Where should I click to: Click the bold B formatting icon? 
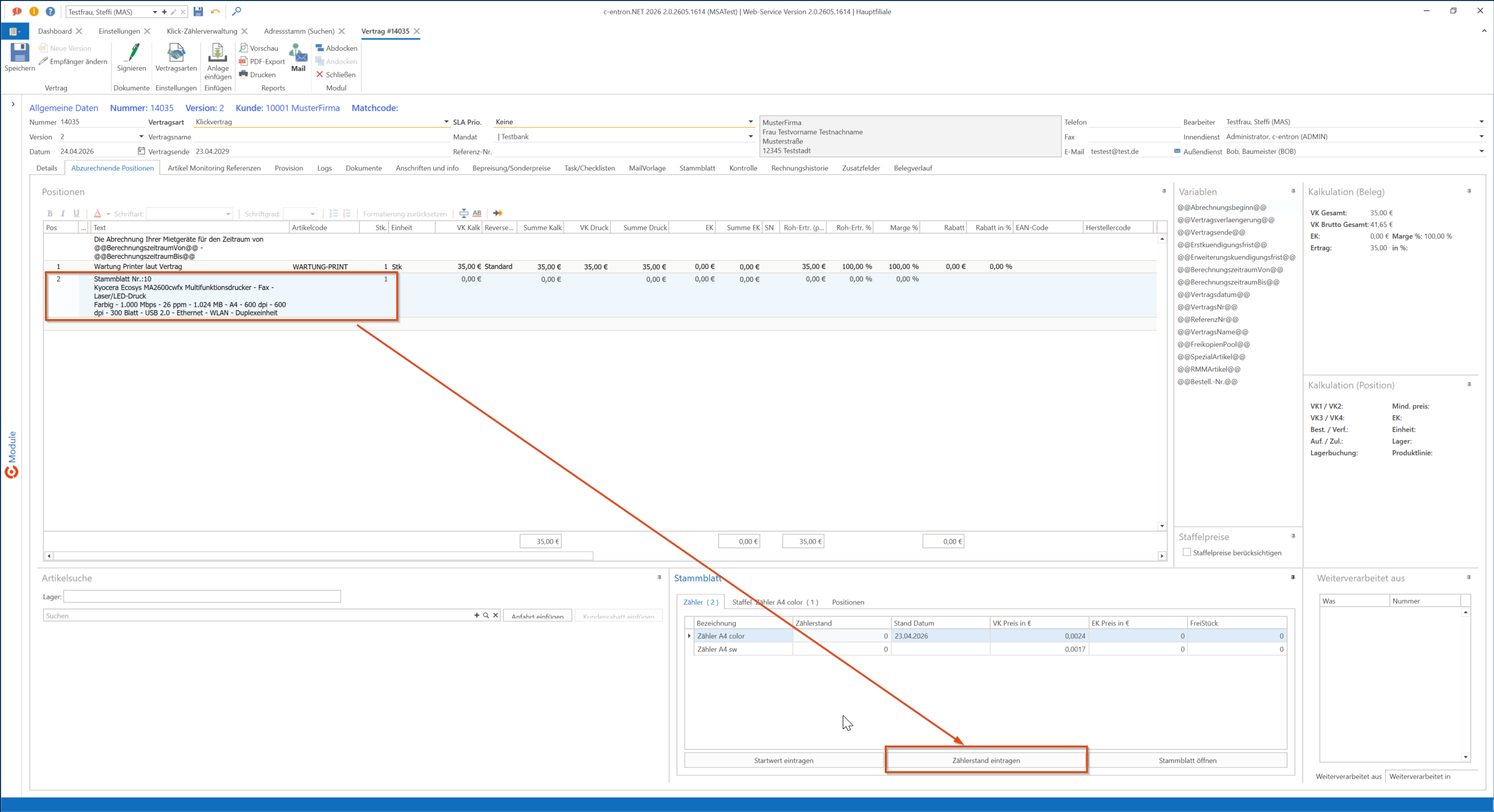coord(50,213)
